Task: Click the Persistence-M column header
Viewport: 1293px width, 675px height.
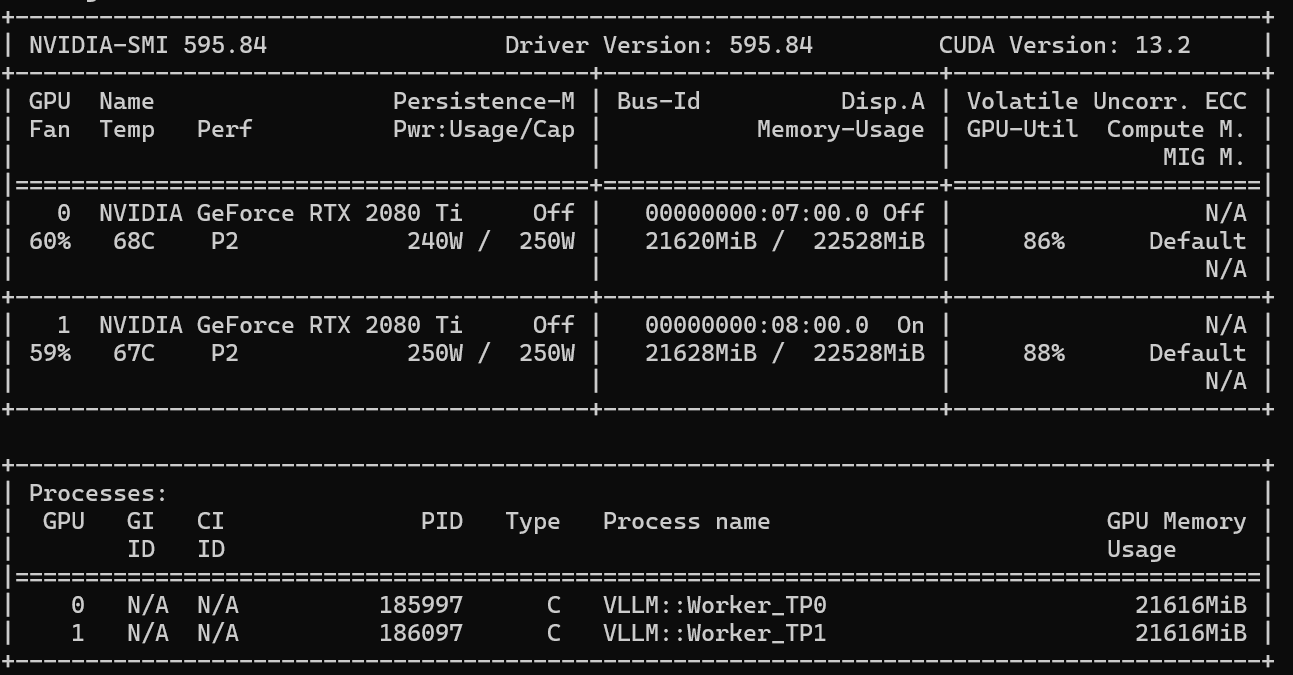Action: coord(484,101)
